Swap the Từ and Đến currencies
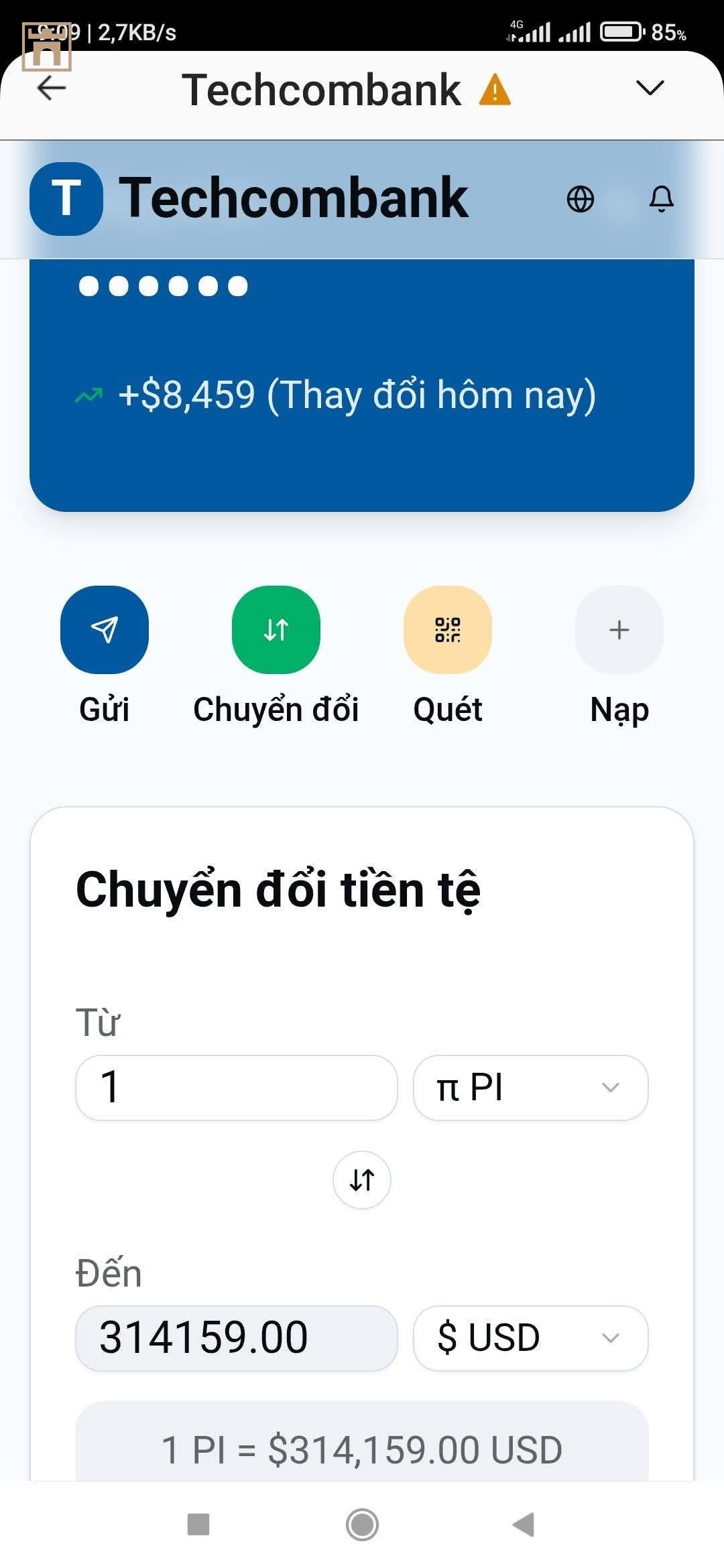 point(362,1180)
